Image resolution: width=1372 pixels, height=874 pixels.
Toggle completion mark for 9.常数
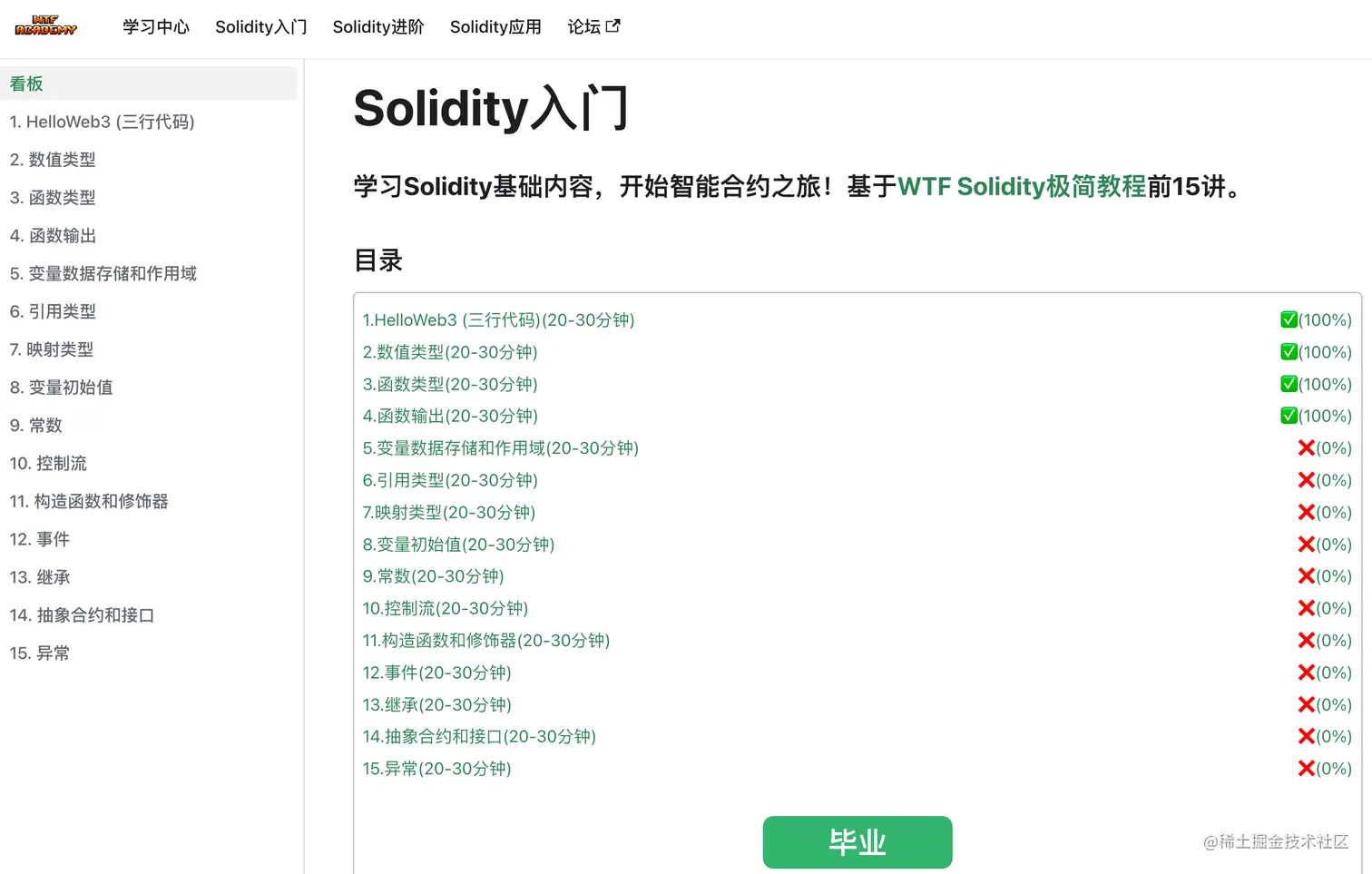pos(1306,575)
